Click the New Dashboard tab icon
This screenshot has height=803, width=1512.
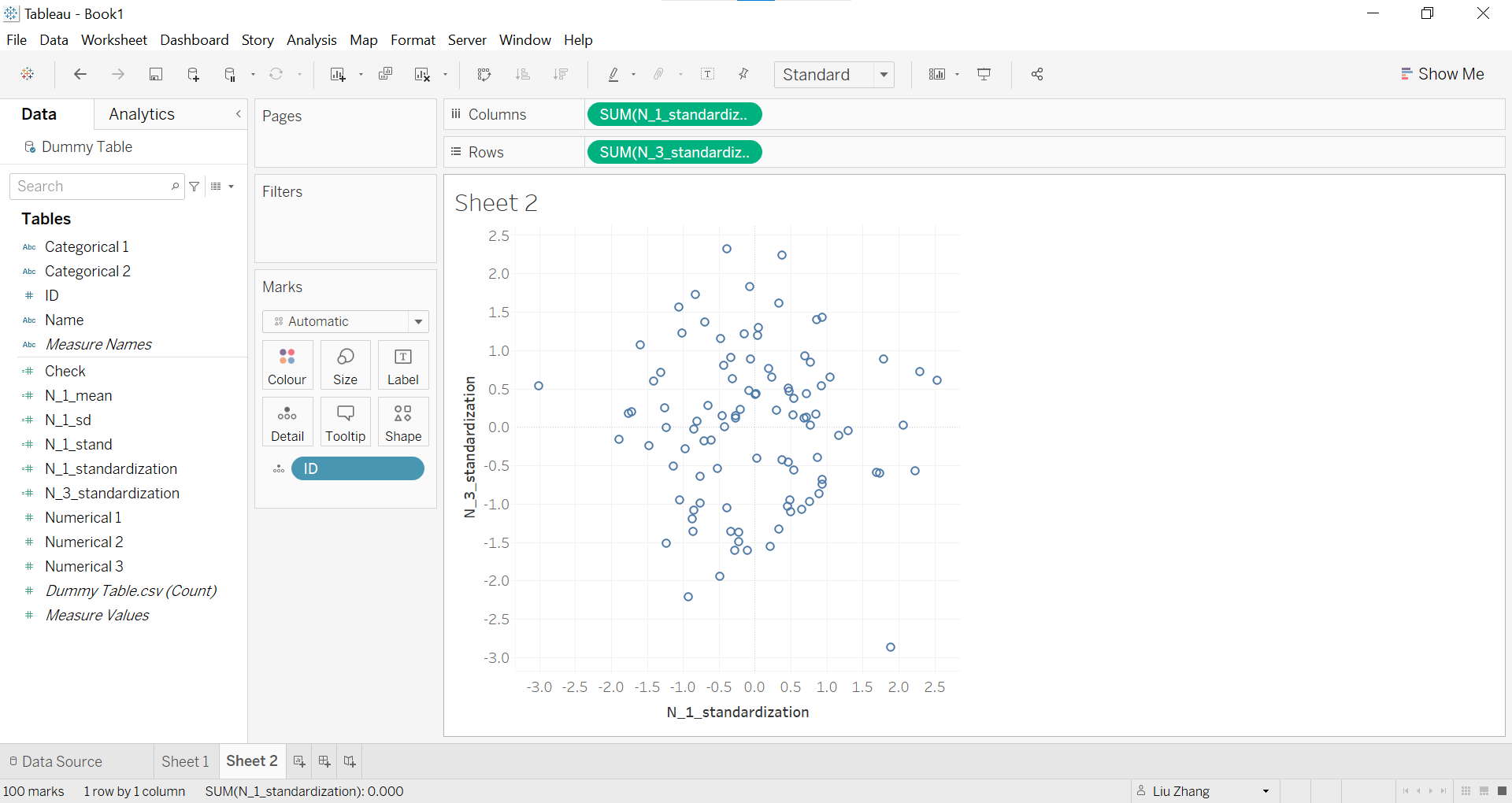point(324,761)
